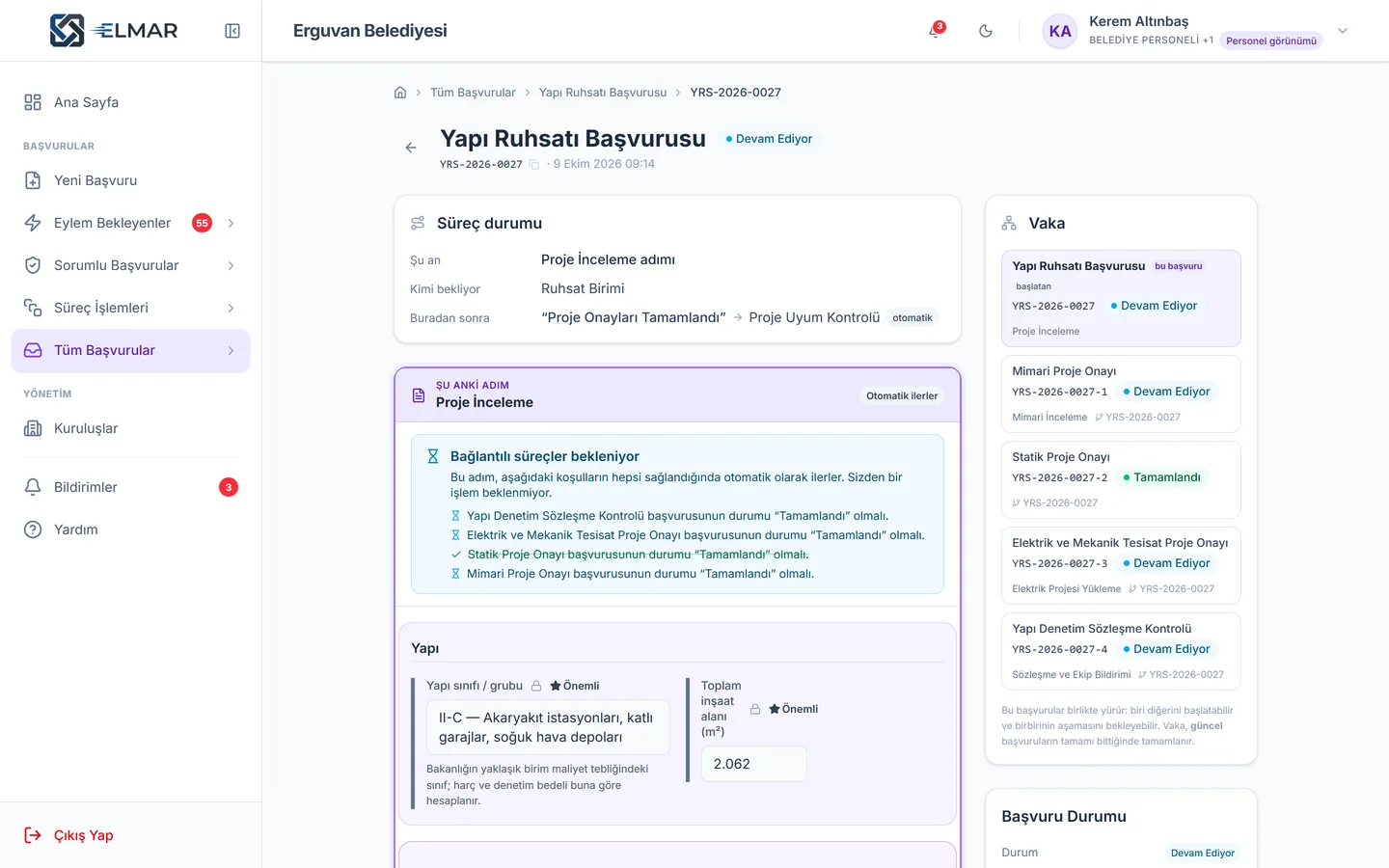
Task: Open Kuruluşlar under Yönetim
Action: pyautogui.click(x=130, y=428)
